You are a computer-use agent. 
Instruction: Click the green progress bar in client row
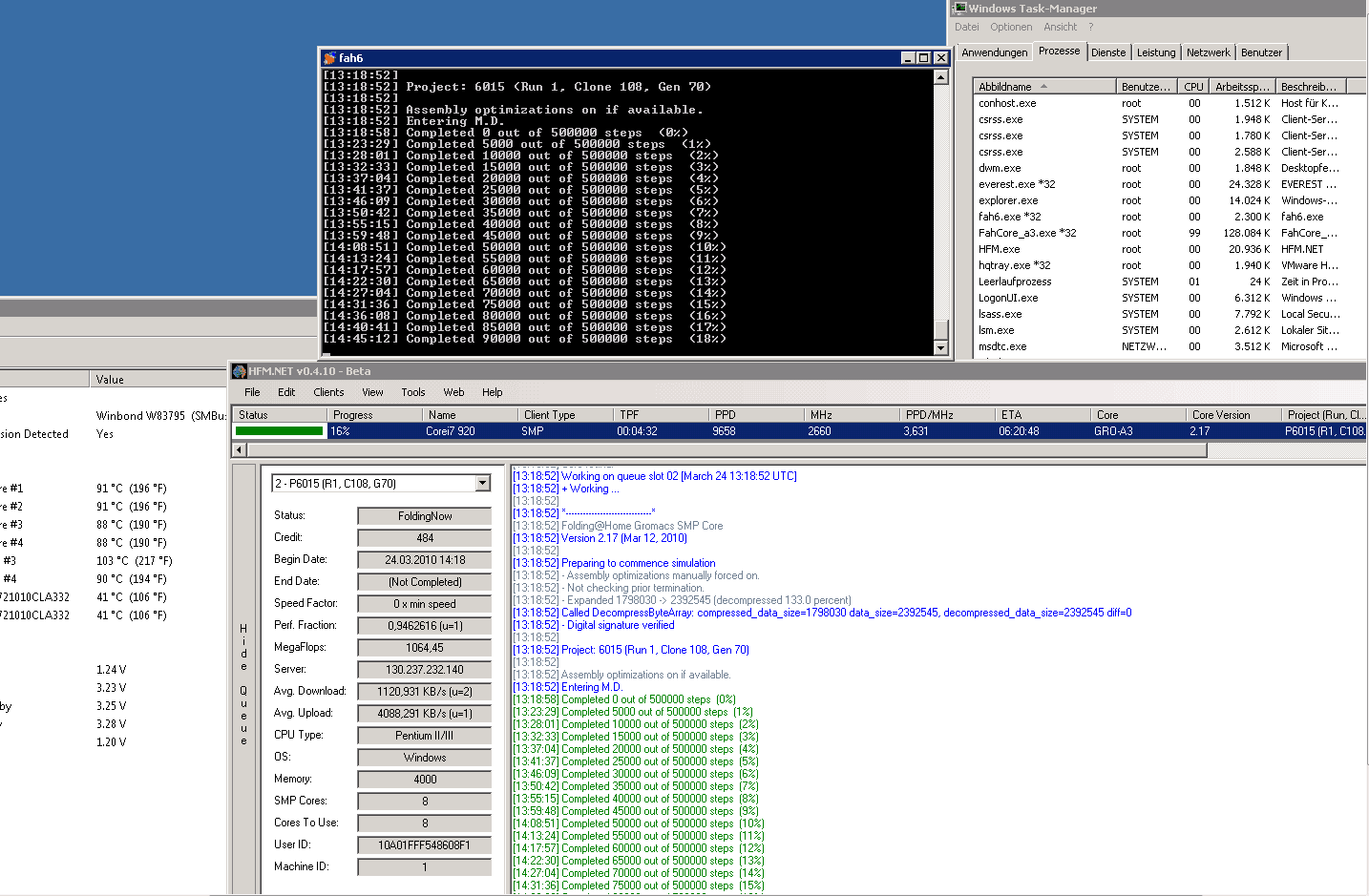pyautogui.click(x=280, y=431)
